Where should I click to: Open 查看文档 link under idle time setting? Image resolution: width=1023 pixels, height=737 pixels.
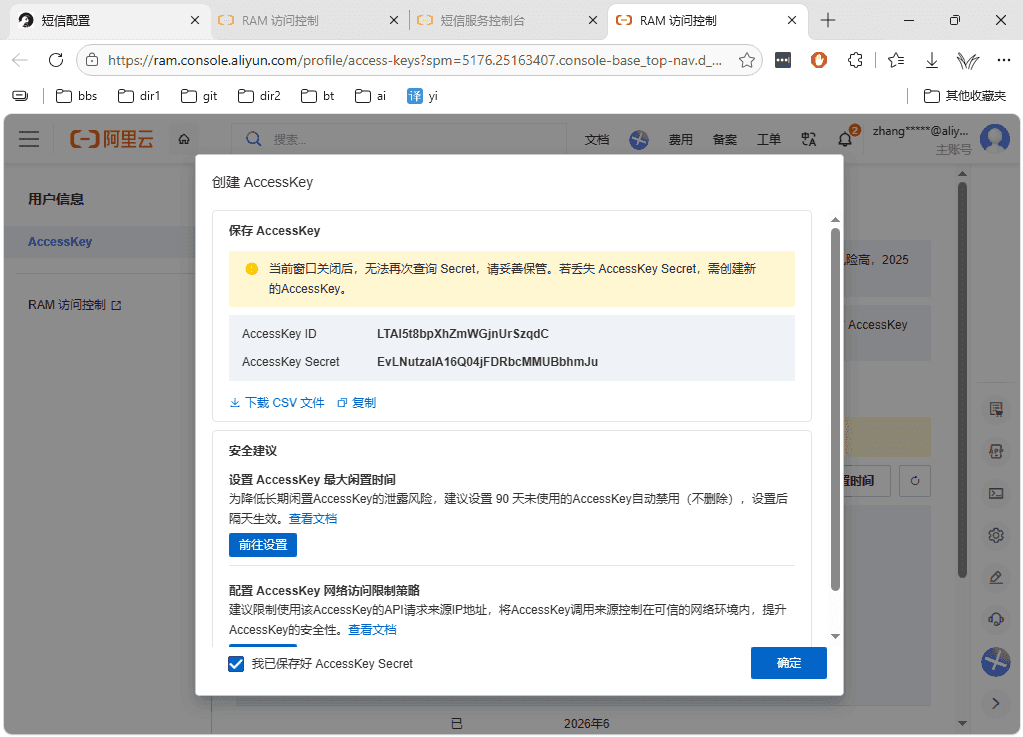313,519
